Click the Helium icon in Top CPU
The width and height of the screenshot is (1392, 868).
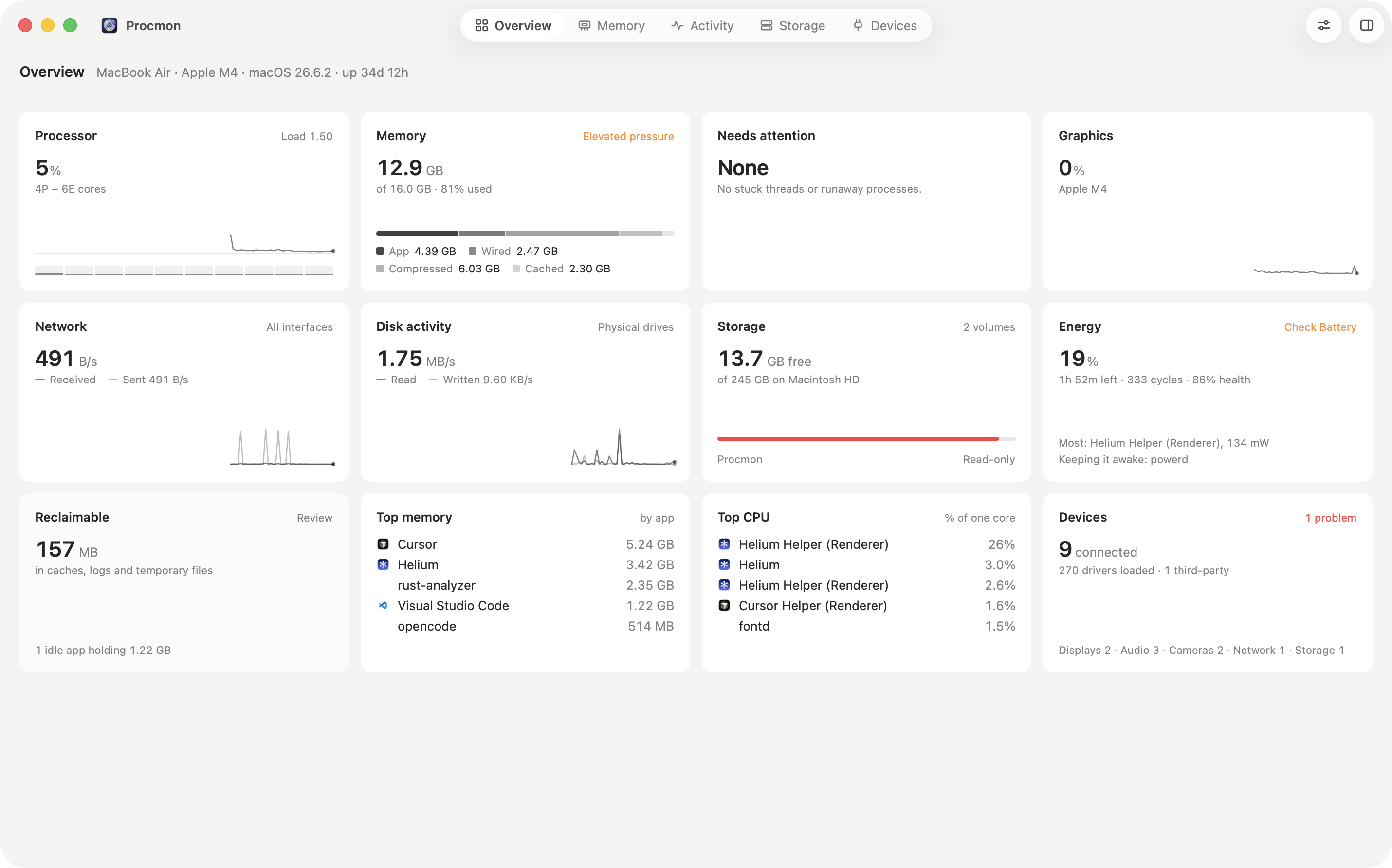point(724,564)
